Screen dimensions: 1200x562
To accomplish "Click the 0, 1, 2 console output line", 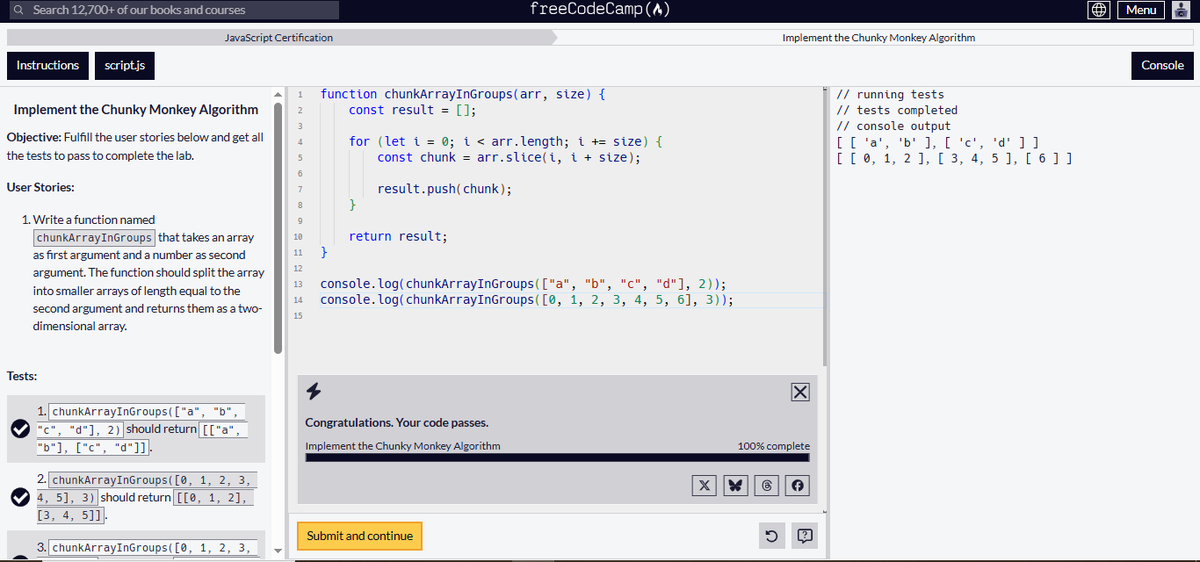I will [x=954, y=158].
